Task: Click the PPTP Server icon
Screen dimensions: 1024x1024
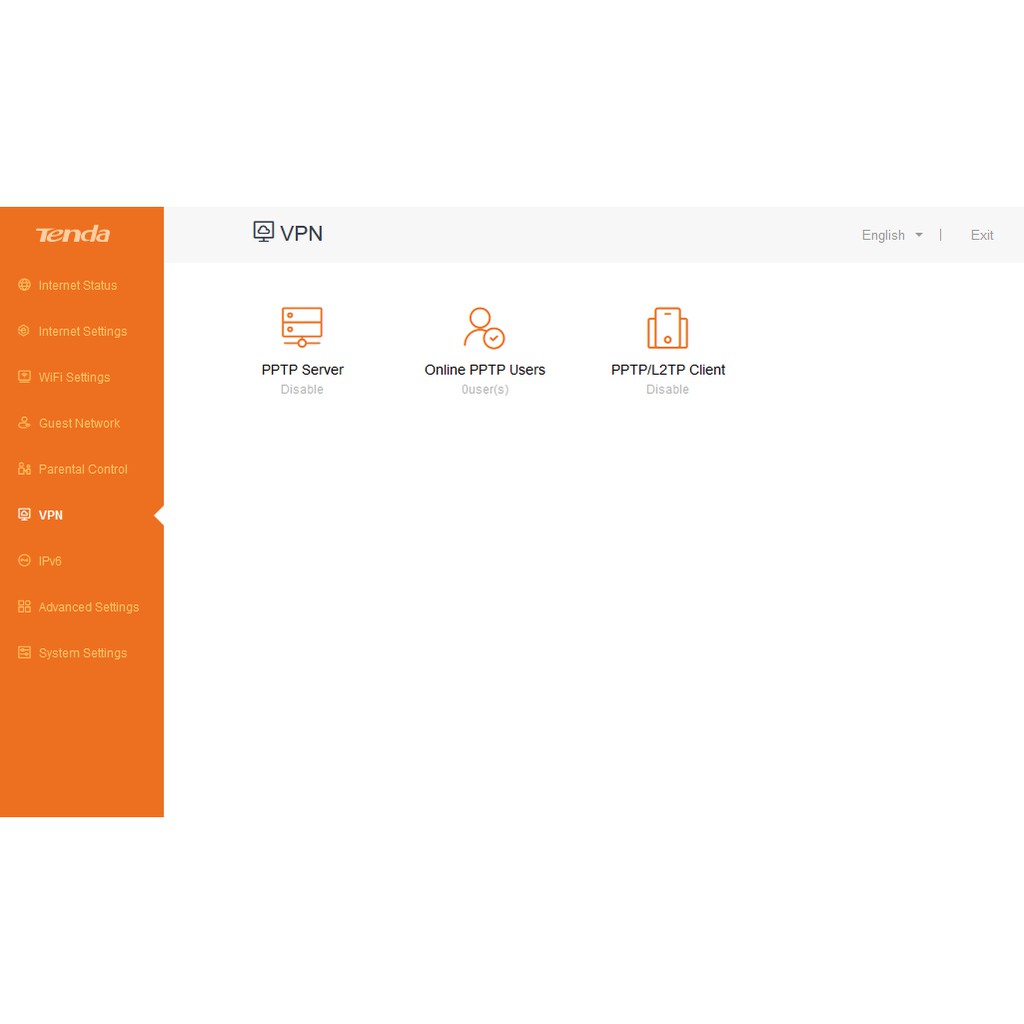Action: pyautogui.click(x=302, y=327)
